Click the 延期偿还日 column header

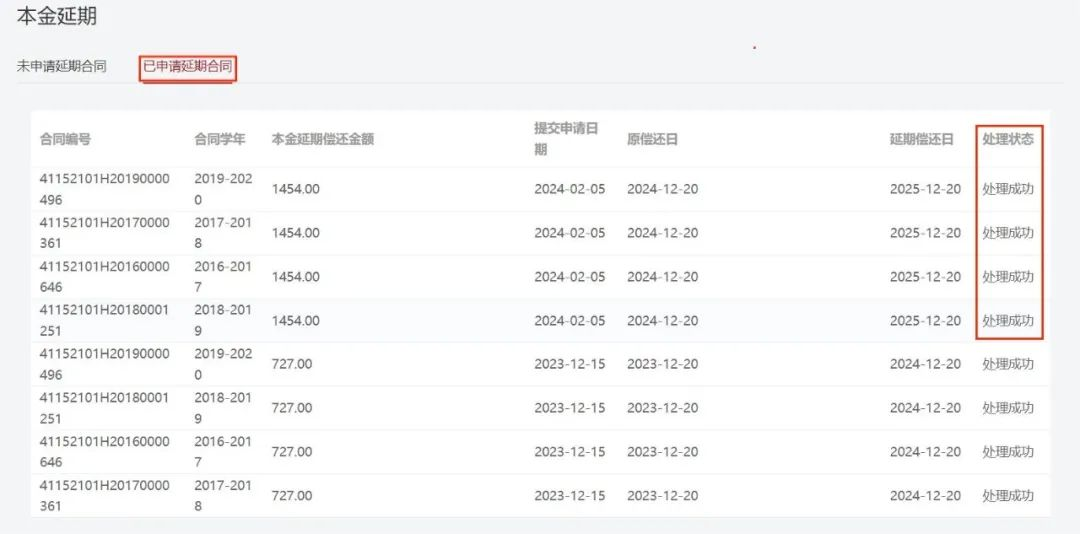pyautogui.click(x=921, y=139)
